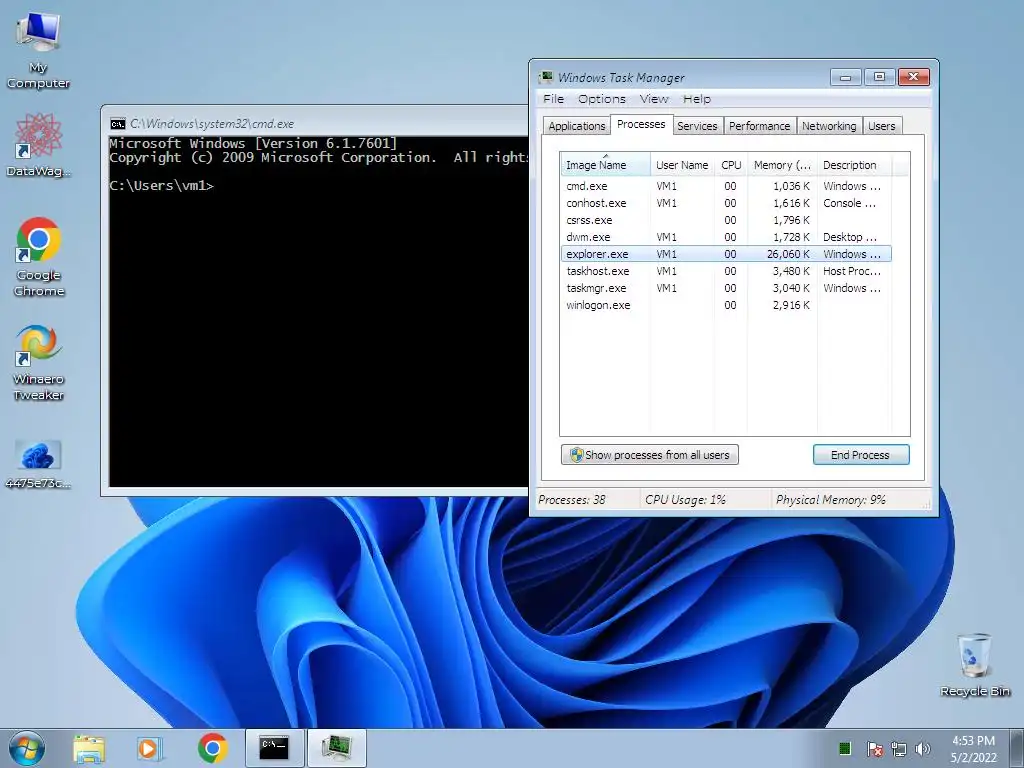Screen dimensions: 1024x768
Task: Click the Processes: 38 status bar entry
Action: click(x=571, y=500)
